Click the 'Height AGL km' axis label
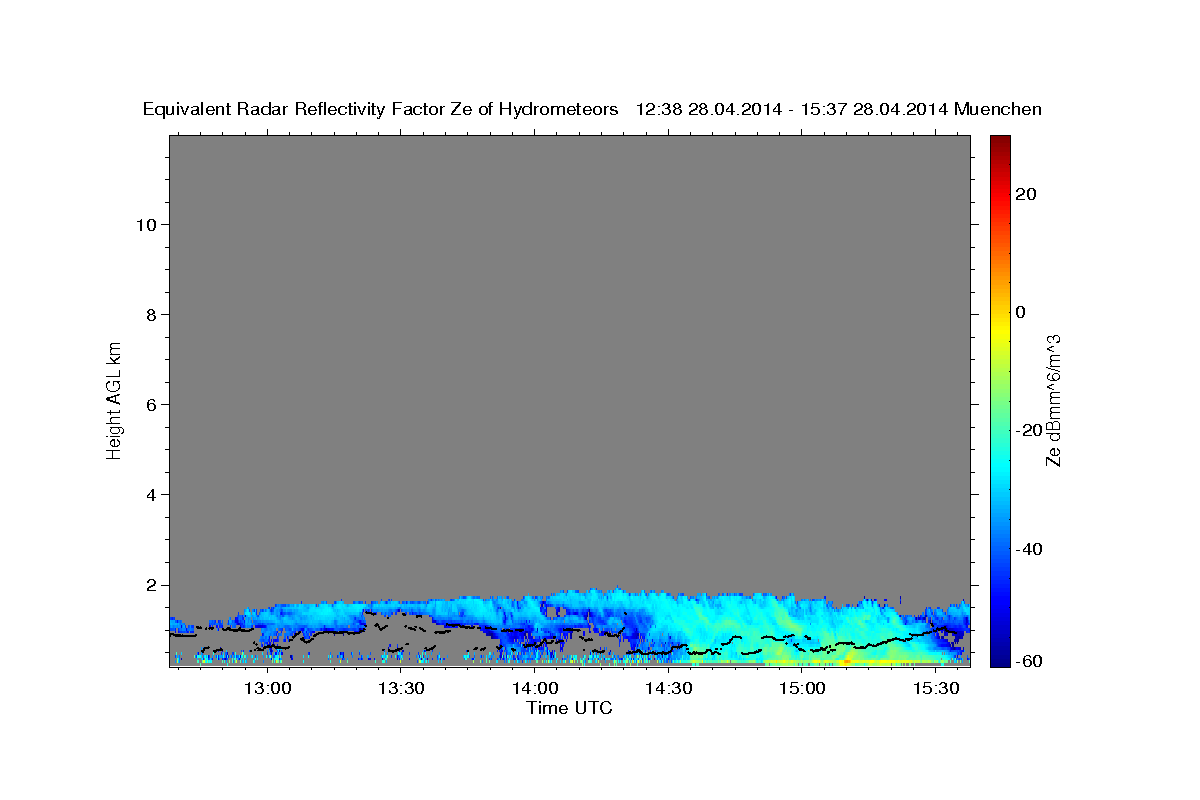This screenshot has height=800, width=1200. (x=115, y=399)
